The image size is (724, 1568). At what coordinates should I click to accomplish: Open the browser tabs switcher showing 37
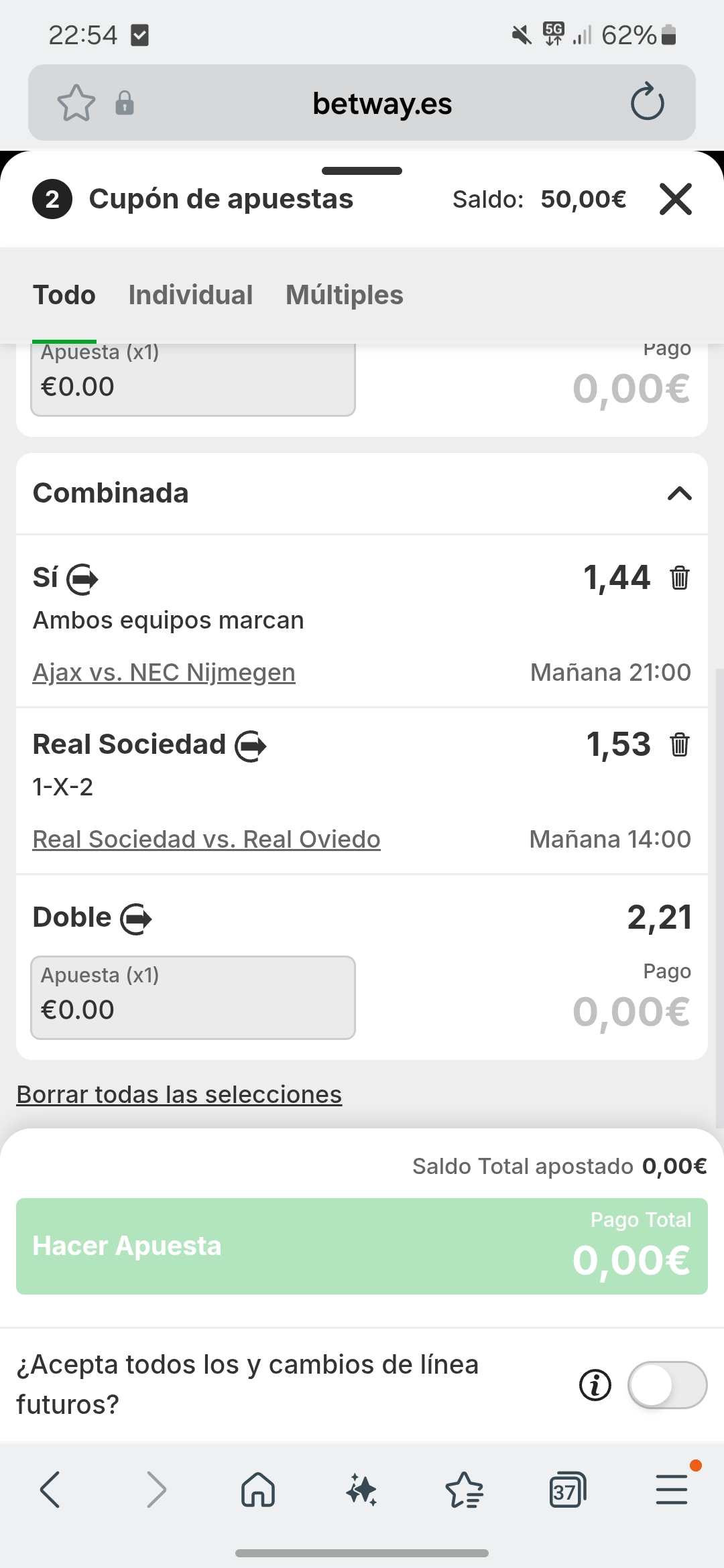567,1490
